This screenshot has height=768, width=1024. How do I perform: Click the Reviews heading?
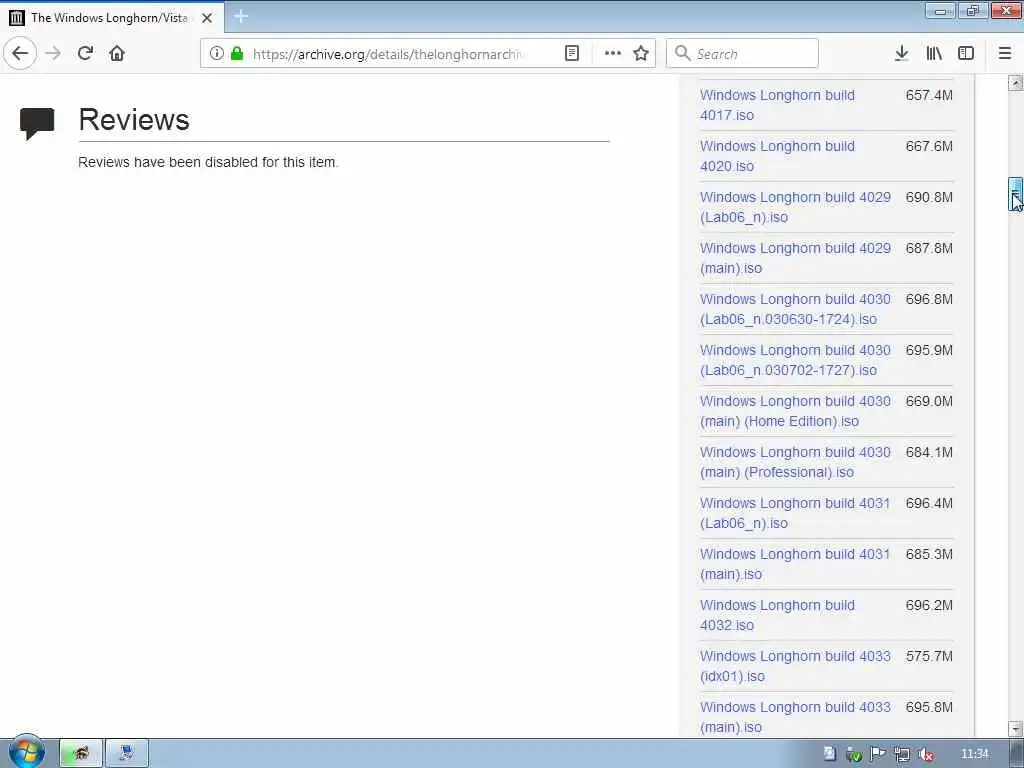(134, 120)
